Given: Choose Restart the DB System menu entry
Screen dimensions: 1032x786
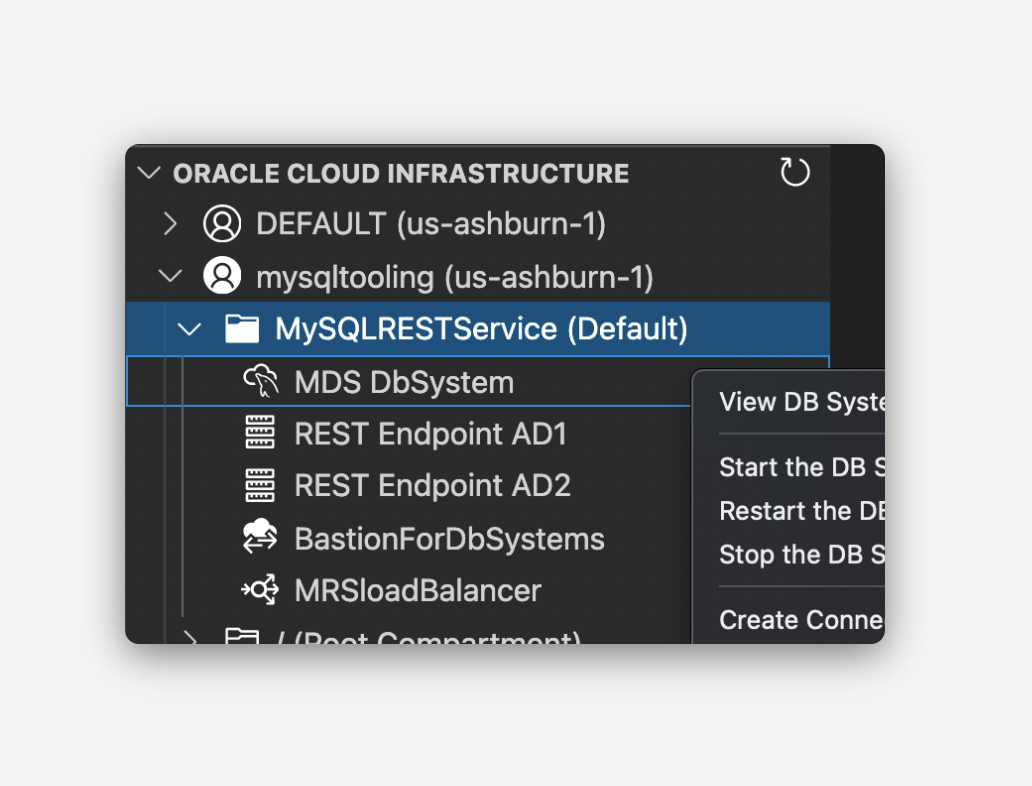Looking at the screenshot, I should point(801,511).
